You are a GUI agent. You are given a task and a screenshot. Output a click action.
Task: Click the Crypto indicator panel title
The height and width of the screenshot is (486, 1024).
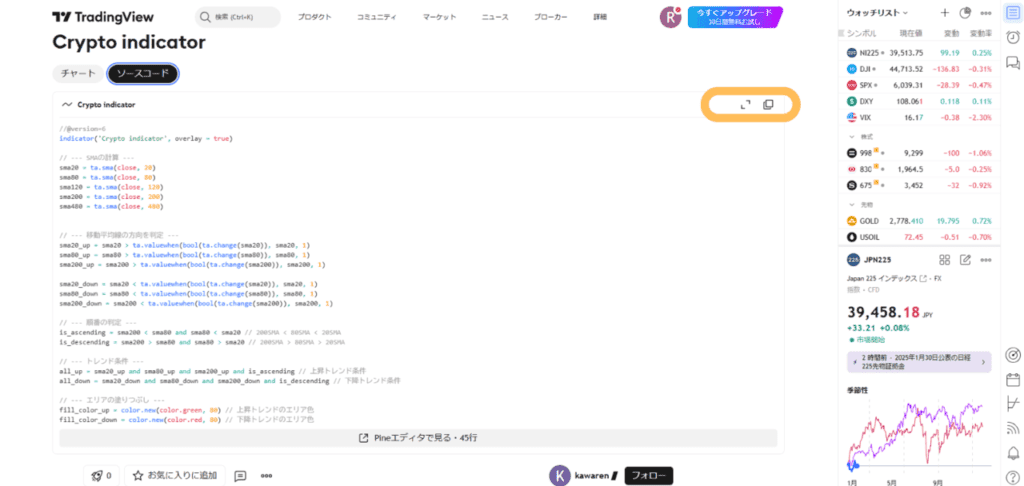coord(106,105)
